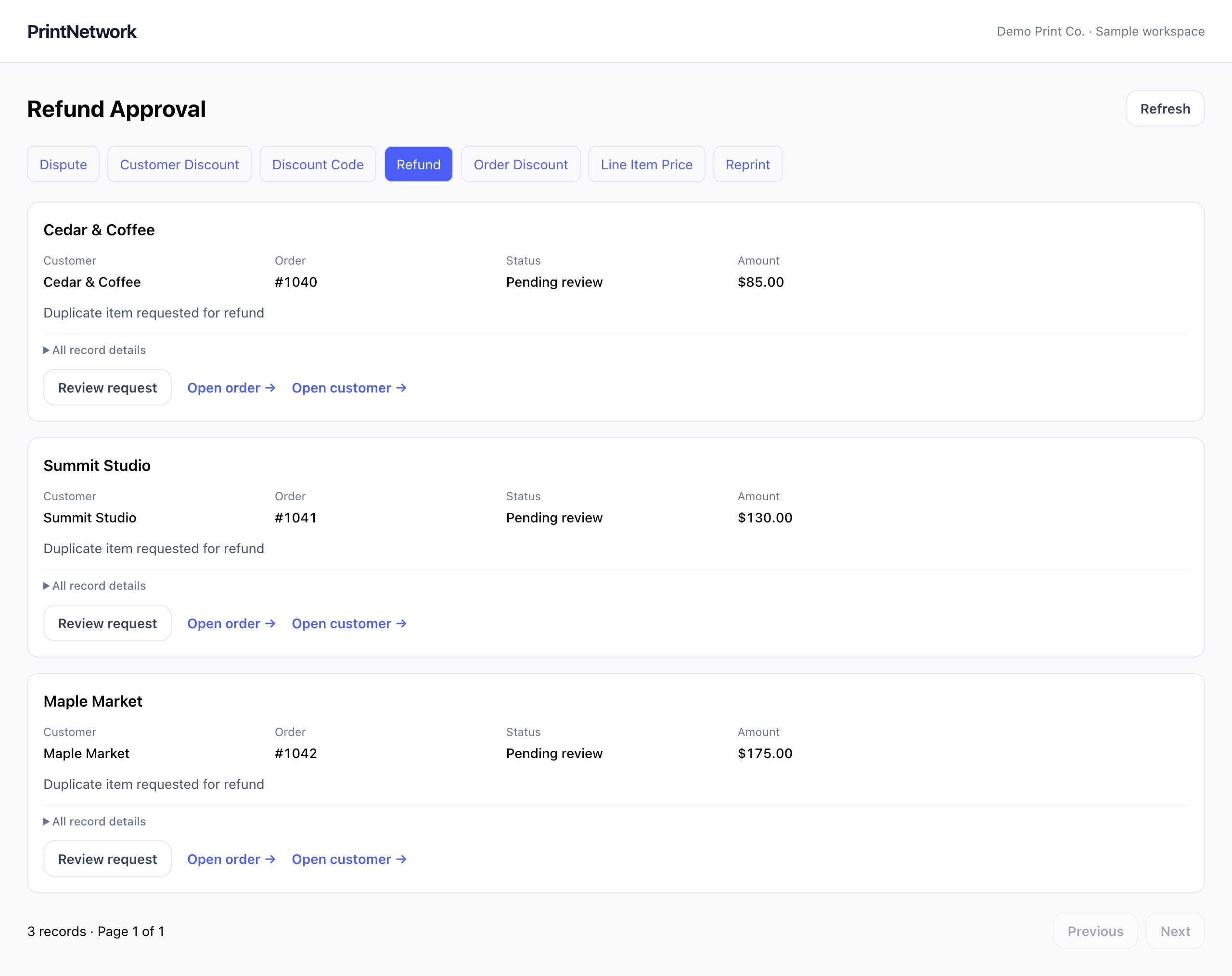Select the Refund tab
Screen dimensions: 1232x976
coord(418,165)
